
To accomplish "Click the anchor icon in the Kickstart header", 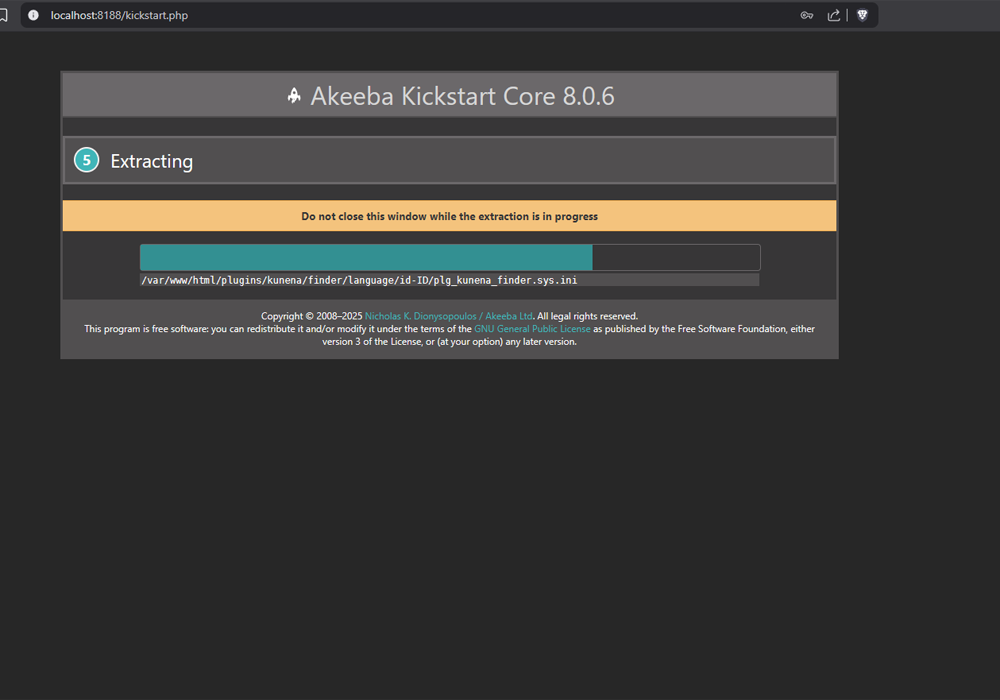I will [x=293, y=95].
